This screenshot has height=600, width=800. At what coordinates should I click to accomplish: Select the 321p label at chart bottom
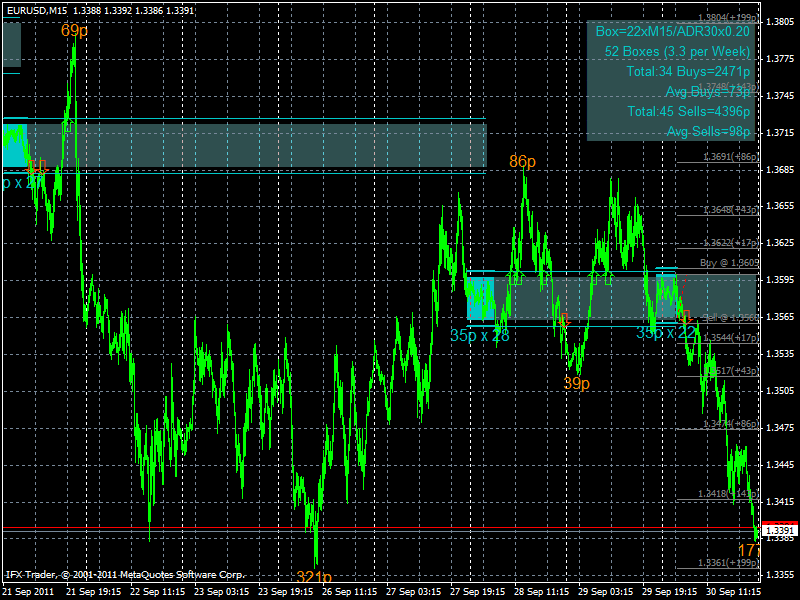(314, 577)
